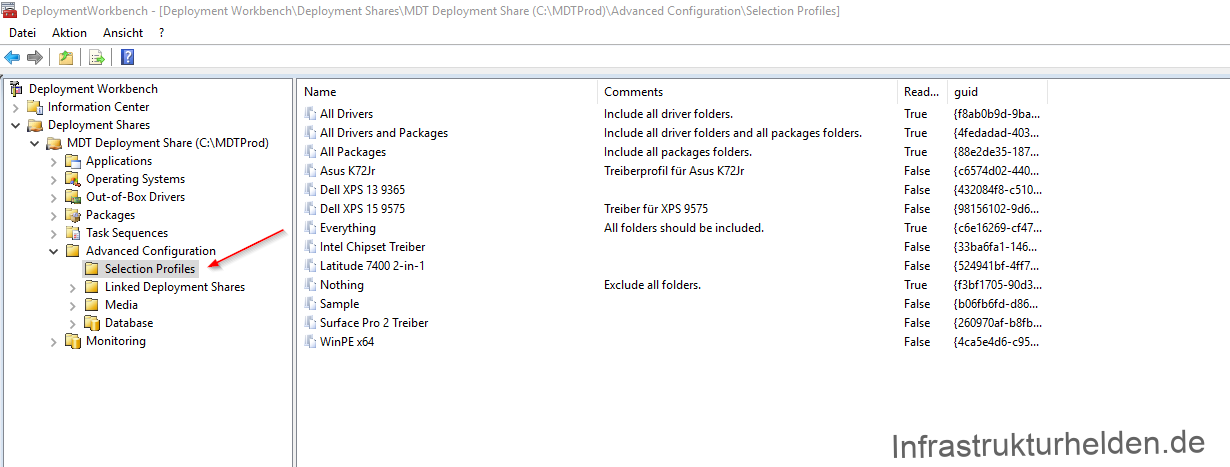Select the Dell XPS 15 9575 profile

(x=362, y=209)
